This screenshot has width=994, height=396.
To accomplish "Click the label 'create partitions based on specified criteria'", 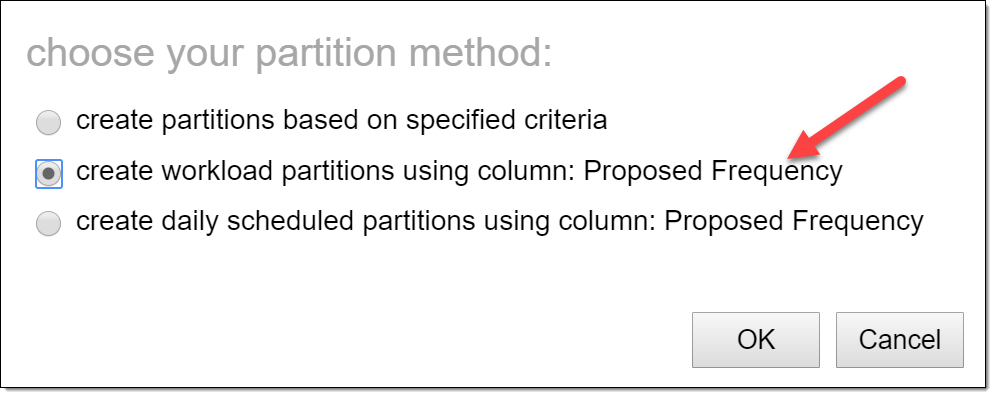I will tap(342, 120).
